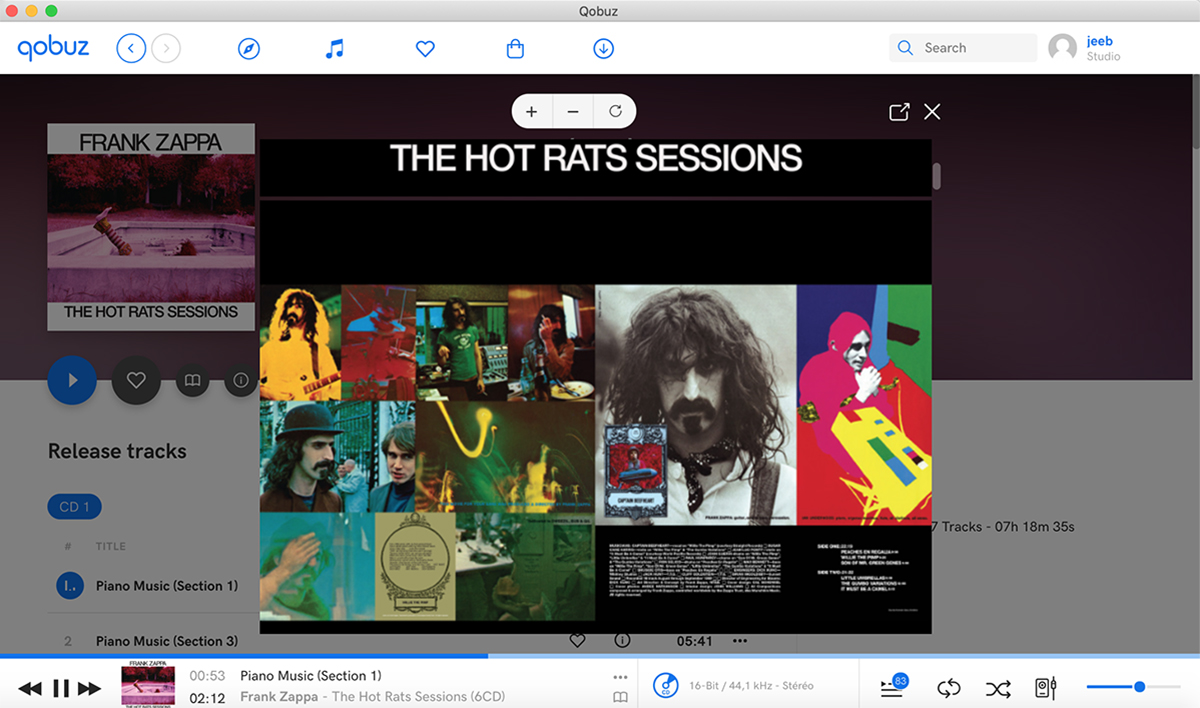Open My Music note icon
The width and height of the screenshot is (1200, 708).
tap(335, 48)
